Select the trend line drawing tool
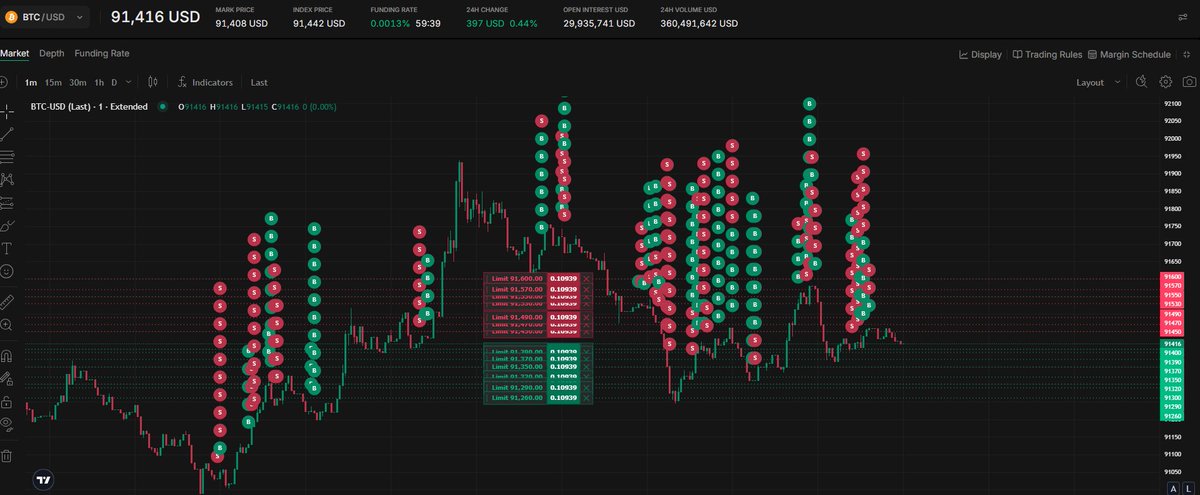This screenshot has width=1200, height=495. (7, 133)
